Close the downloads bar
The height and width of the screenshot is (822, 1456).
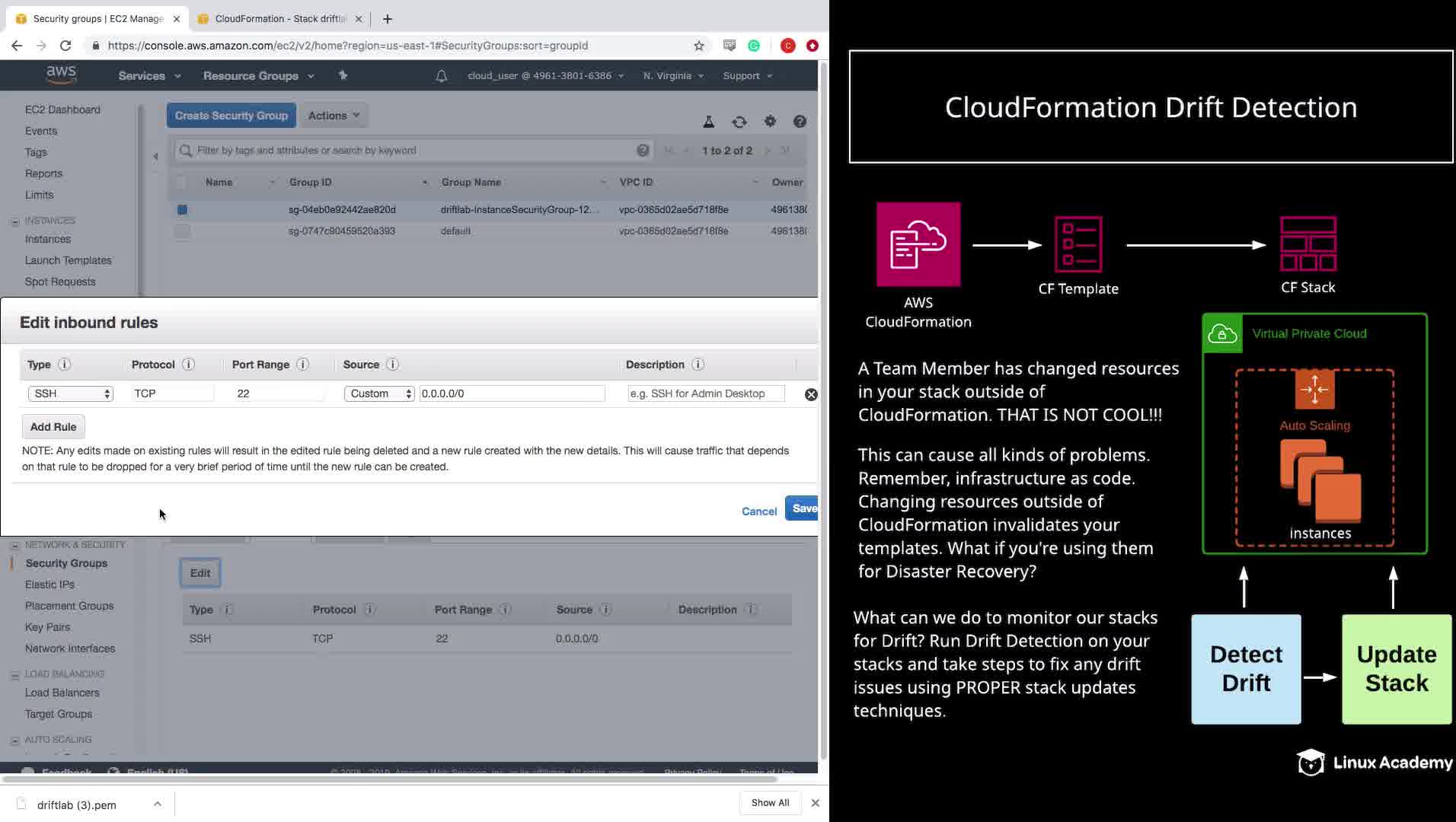tap(815, 803)
